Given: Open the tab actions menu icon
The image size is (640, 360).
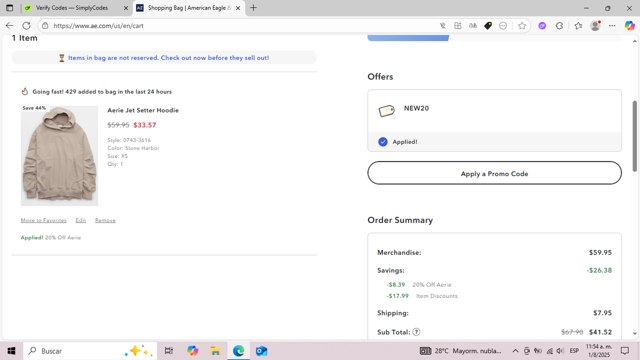Looking at the screenshot, I should (x=9, y=8).
